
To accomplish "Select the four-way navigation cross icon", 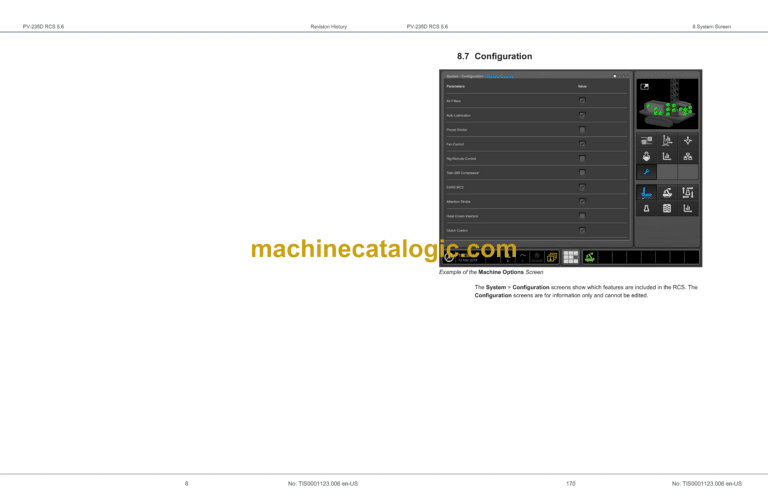I will tap(688, 141).
